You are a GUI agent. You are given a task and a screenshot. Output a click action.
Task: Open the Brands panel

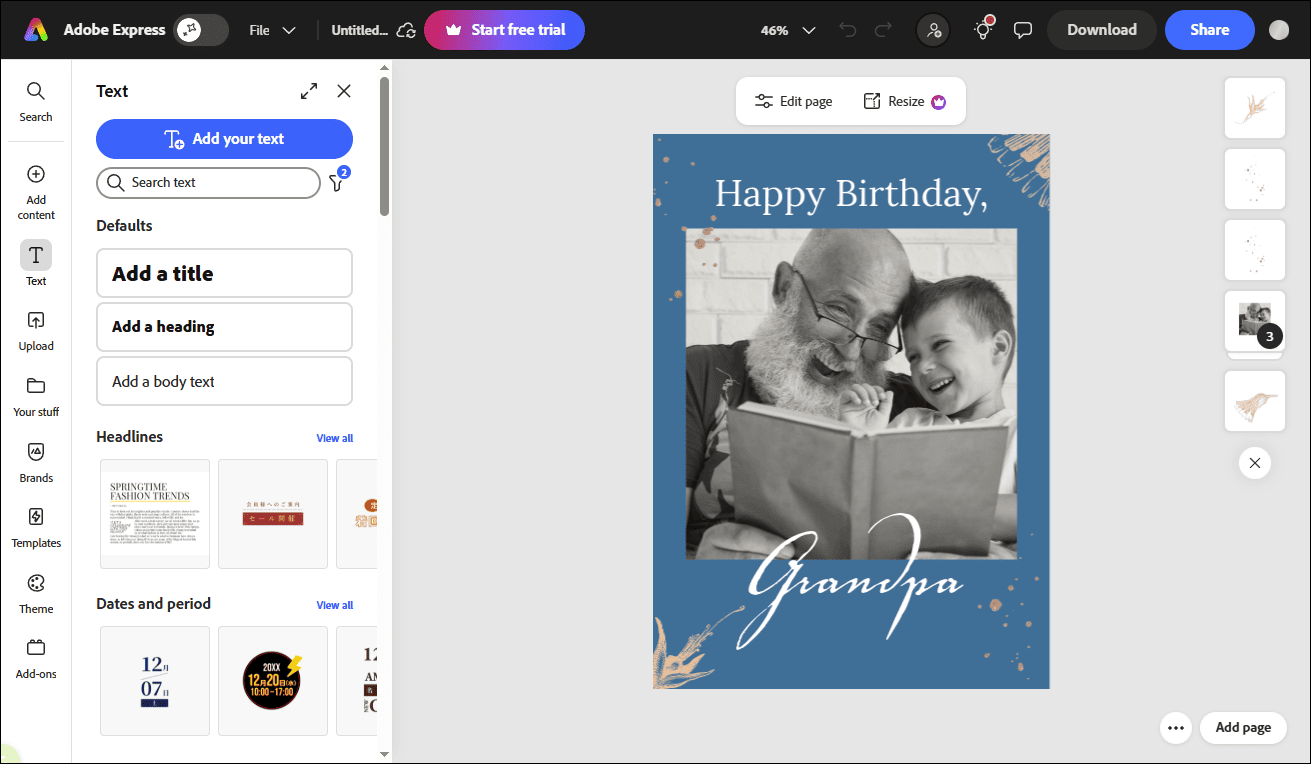pos(35,461)
